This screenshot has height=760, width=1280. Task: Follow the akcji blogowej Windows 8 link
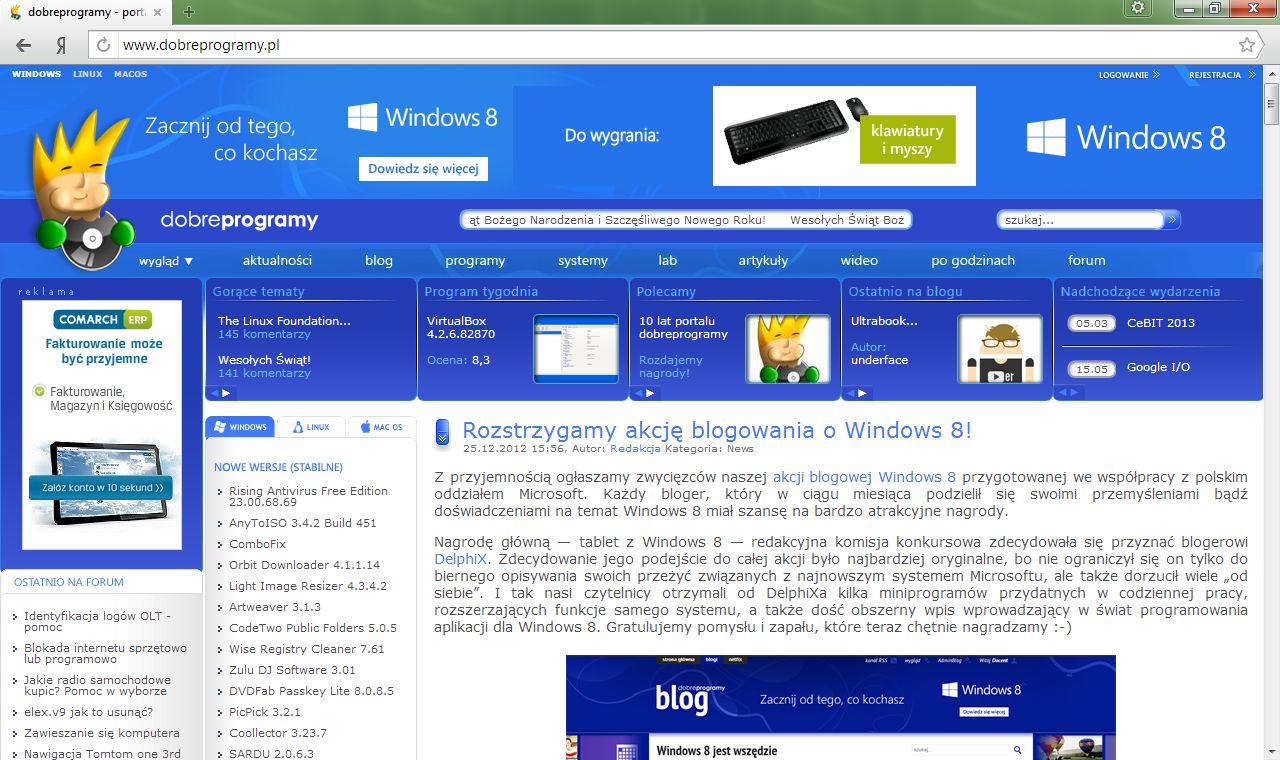click(864, 477)
